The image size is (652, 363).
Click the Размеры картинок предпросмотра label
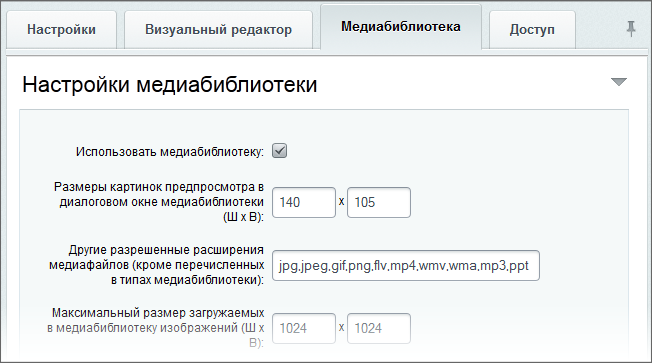161,202
